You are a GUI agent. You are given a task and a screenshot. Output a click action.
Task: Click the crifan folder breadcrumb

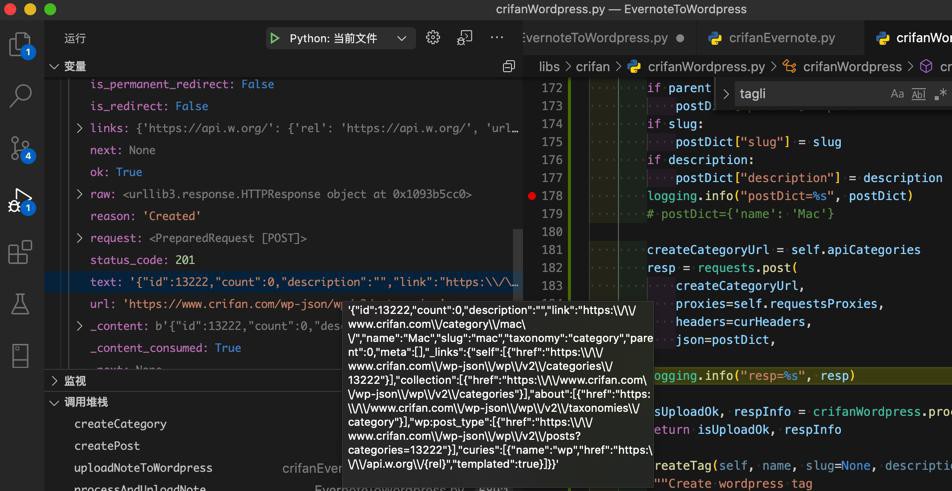[593, 66]
